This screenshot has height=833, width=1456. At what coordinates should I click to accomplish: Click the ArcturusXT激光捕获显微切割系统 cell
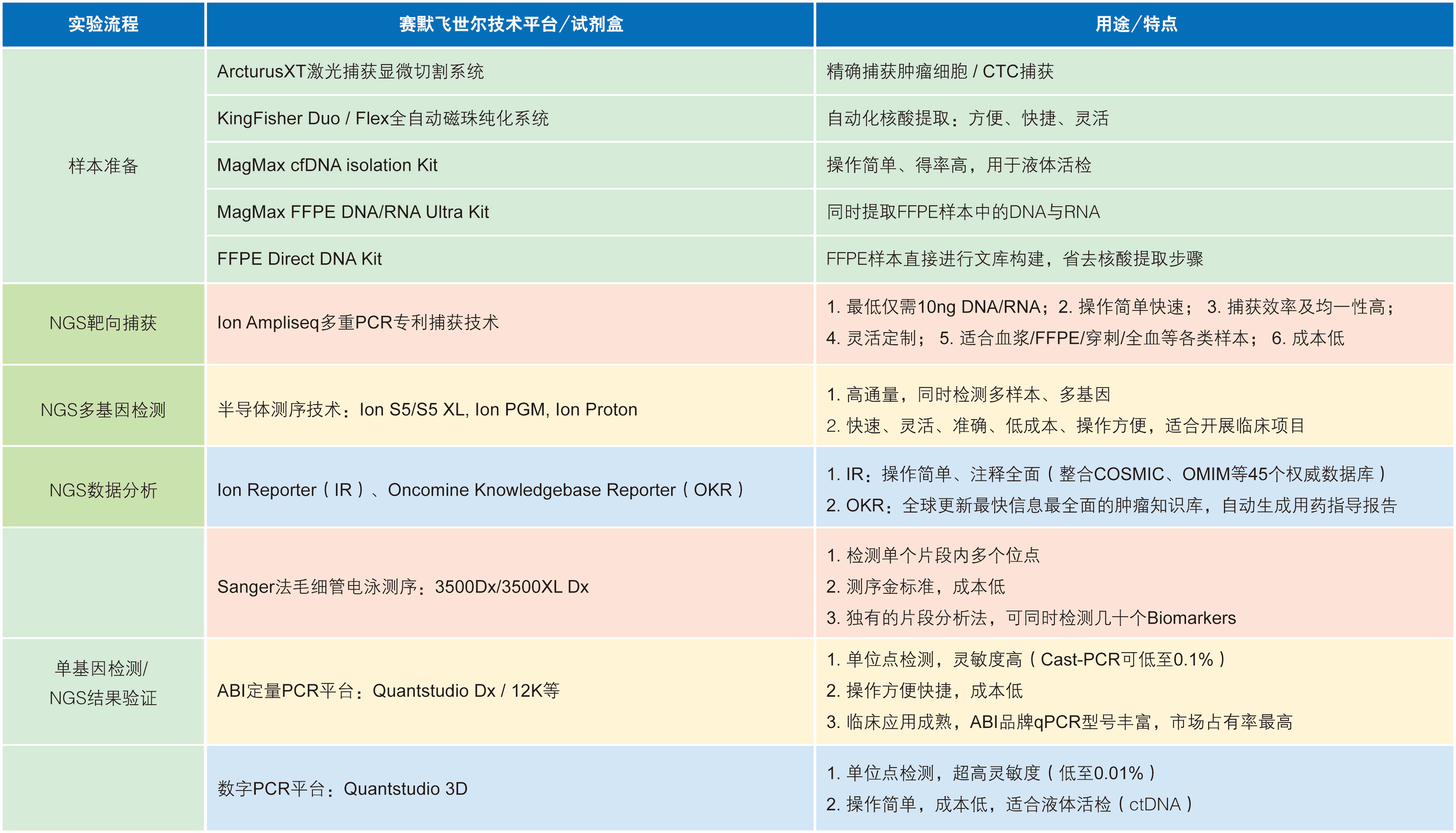[510, 72]
